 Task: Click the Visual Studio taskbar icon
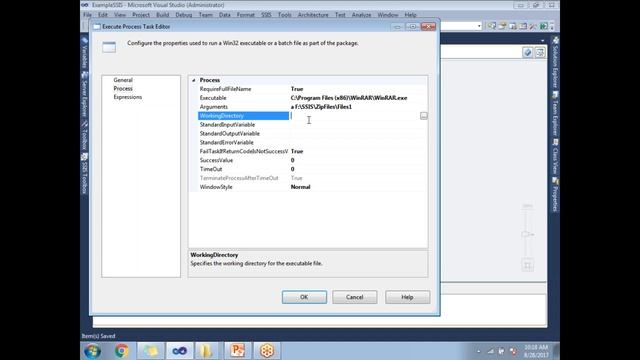point(179,351)
